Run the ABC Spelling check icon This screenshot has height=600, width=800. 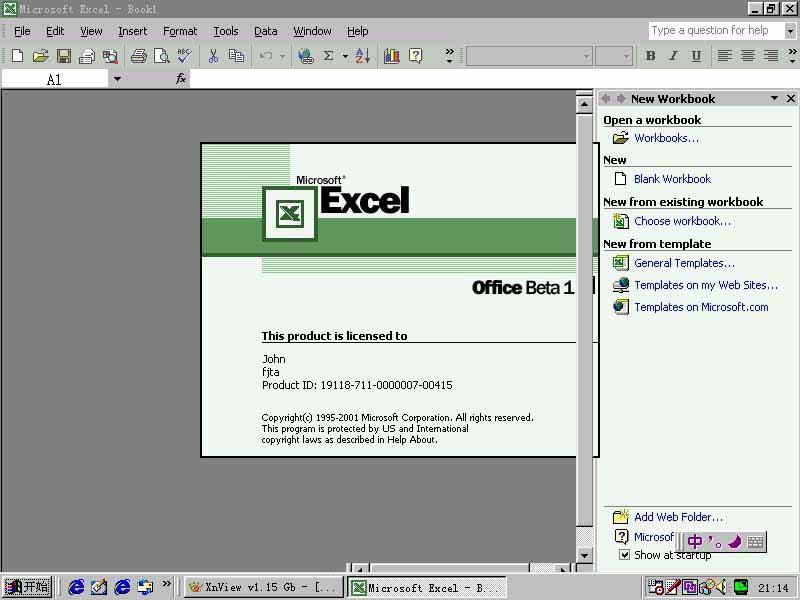point(184,56)
